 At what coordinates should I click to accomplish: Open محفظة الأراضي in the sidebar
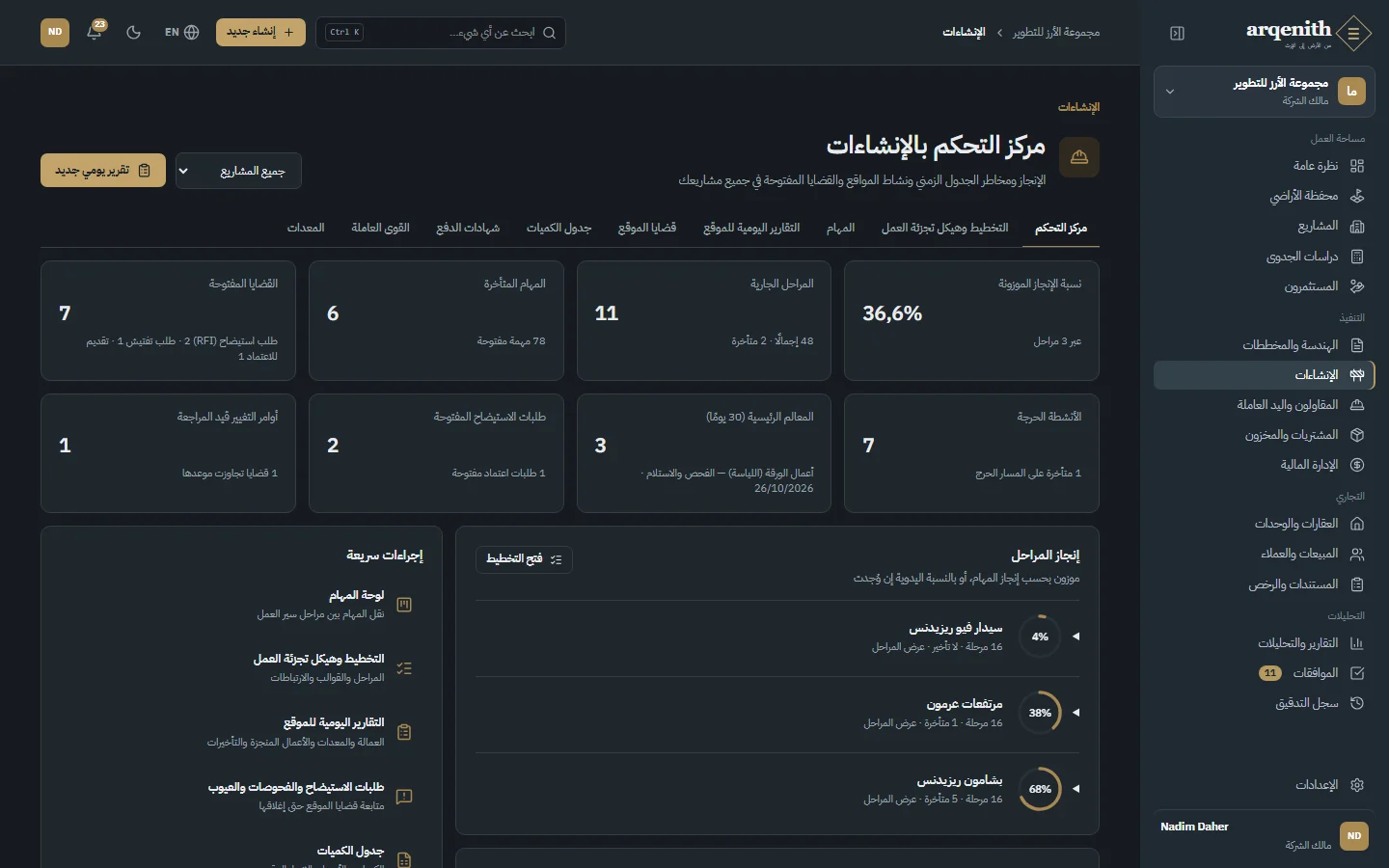[x=1264, y=196]
